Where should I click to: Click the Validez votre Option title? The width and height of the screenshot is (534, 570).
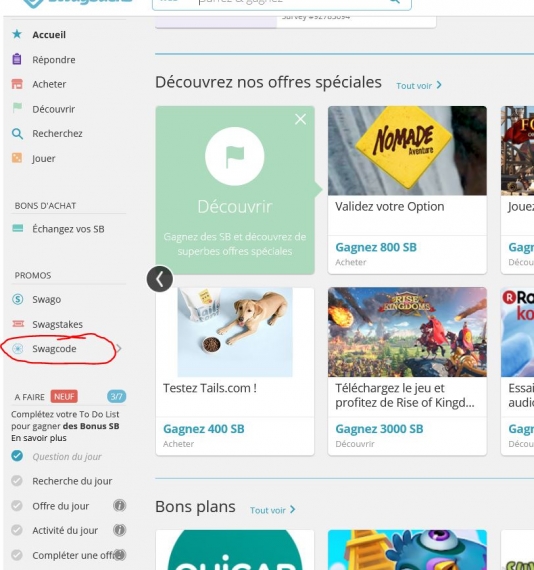(x=389, y=207)
